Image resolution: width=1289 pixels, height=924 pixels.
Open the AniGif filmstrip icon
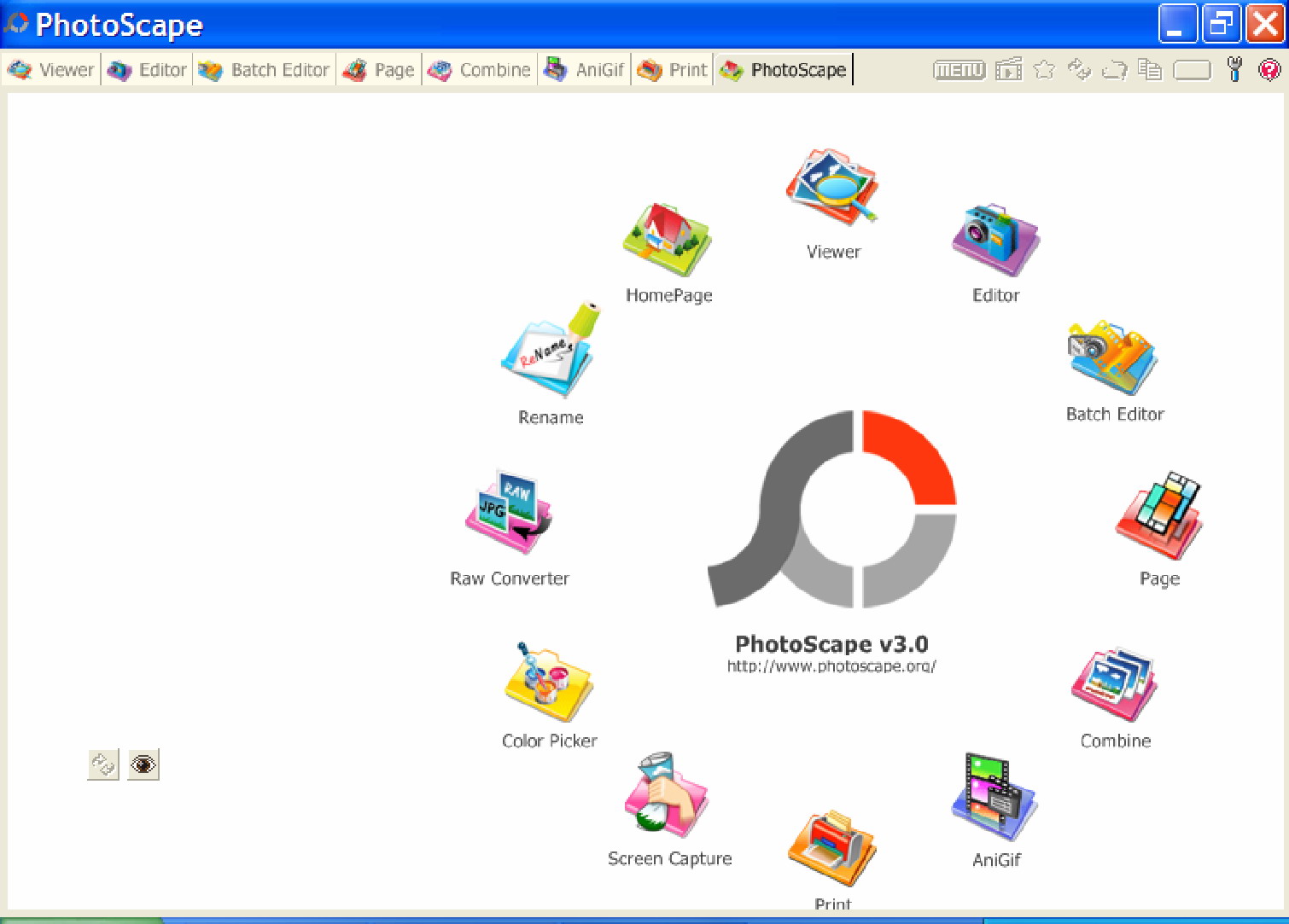click(x=994, y=798)
